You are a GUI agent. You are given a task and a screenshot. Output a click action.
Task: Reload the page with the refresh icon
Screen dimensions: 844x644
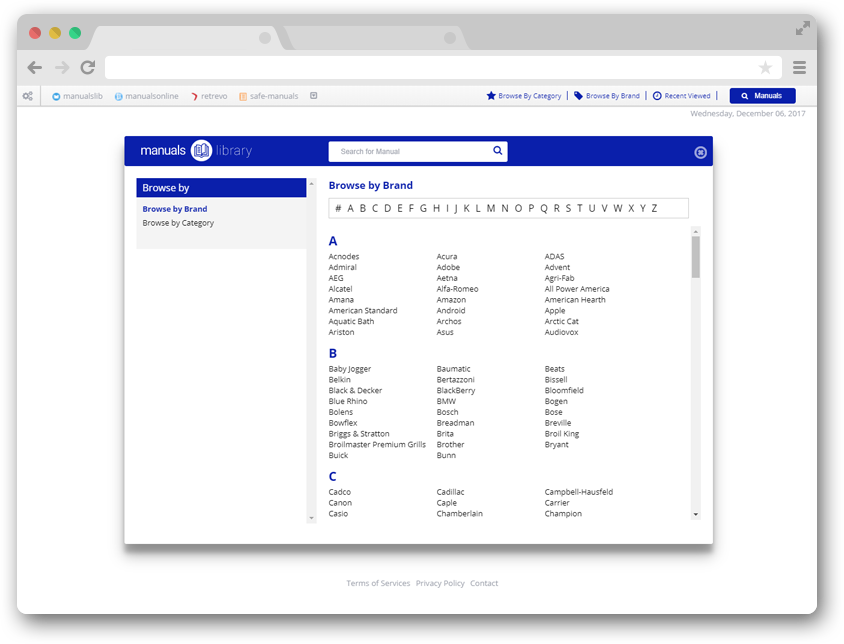(x=88, y=67)
